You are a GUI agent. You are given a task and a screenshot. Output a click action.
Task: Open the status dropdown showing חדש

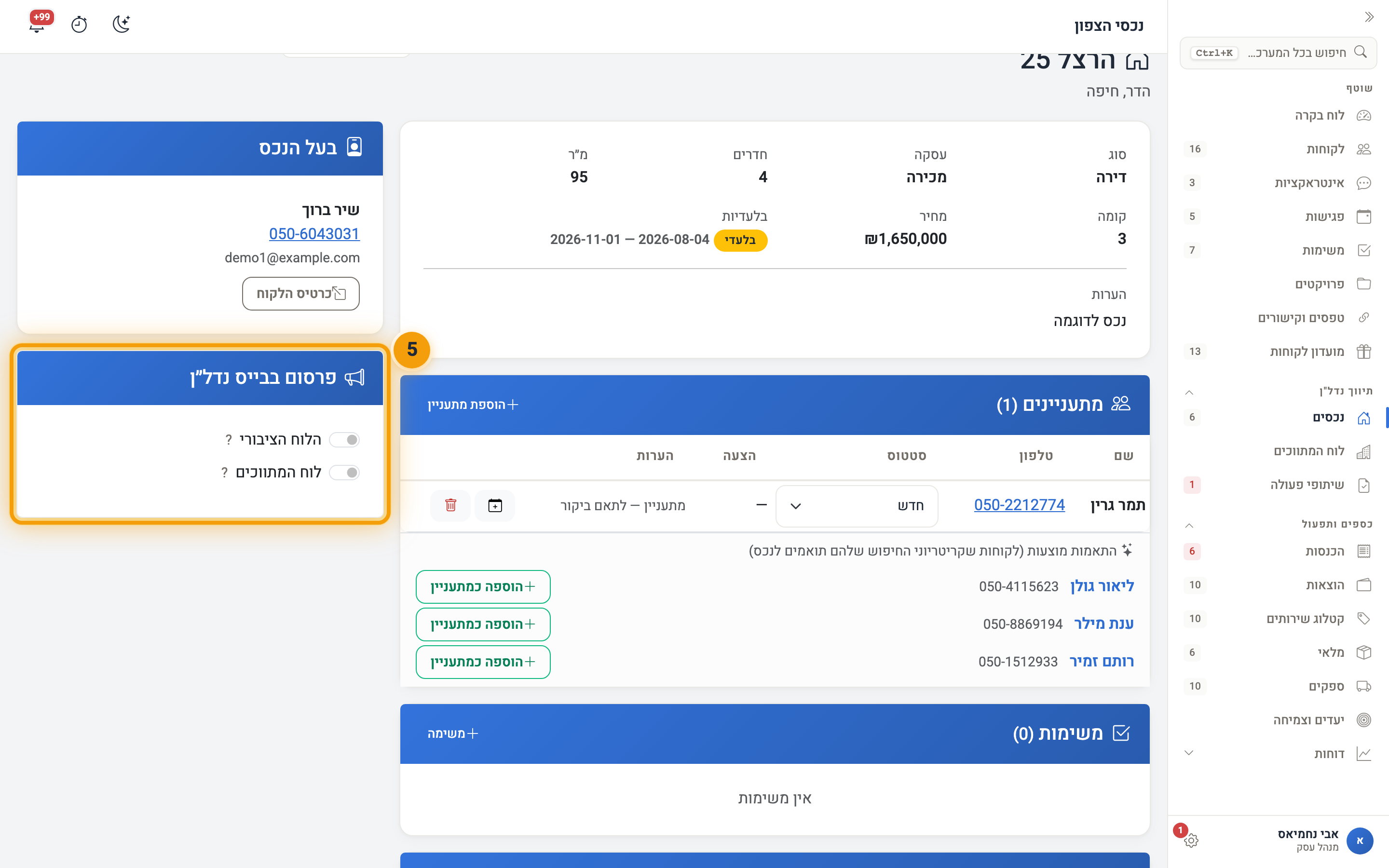(857, 506)
